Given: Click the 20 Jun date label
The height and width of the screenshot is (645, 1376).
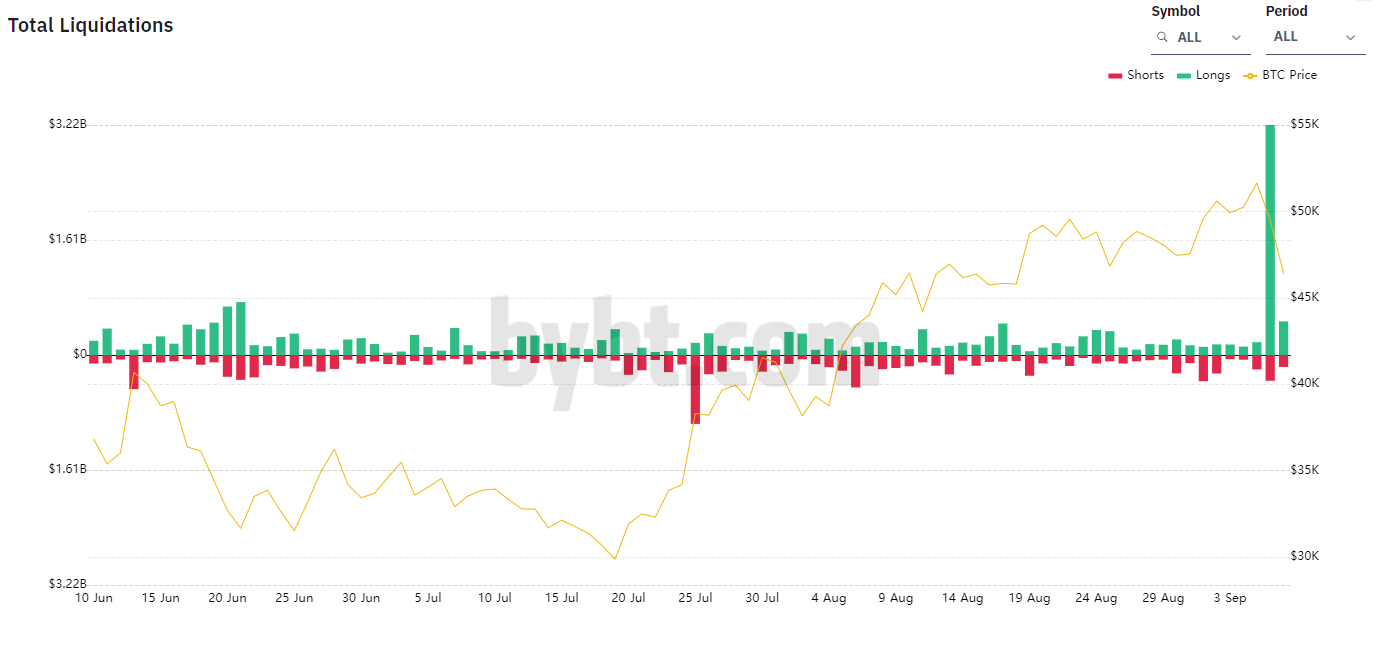Looking at the screenshot, I should [228, 598].
